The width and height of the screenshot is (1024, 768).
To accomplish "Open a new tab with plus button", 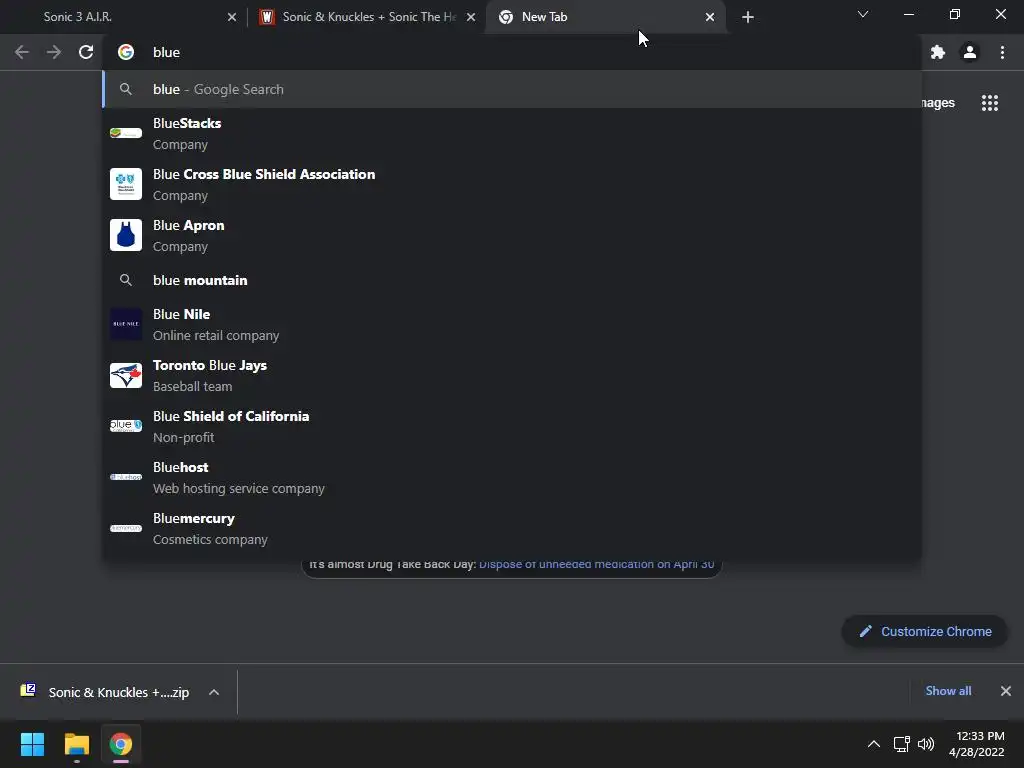I will [x=748, y=17].
